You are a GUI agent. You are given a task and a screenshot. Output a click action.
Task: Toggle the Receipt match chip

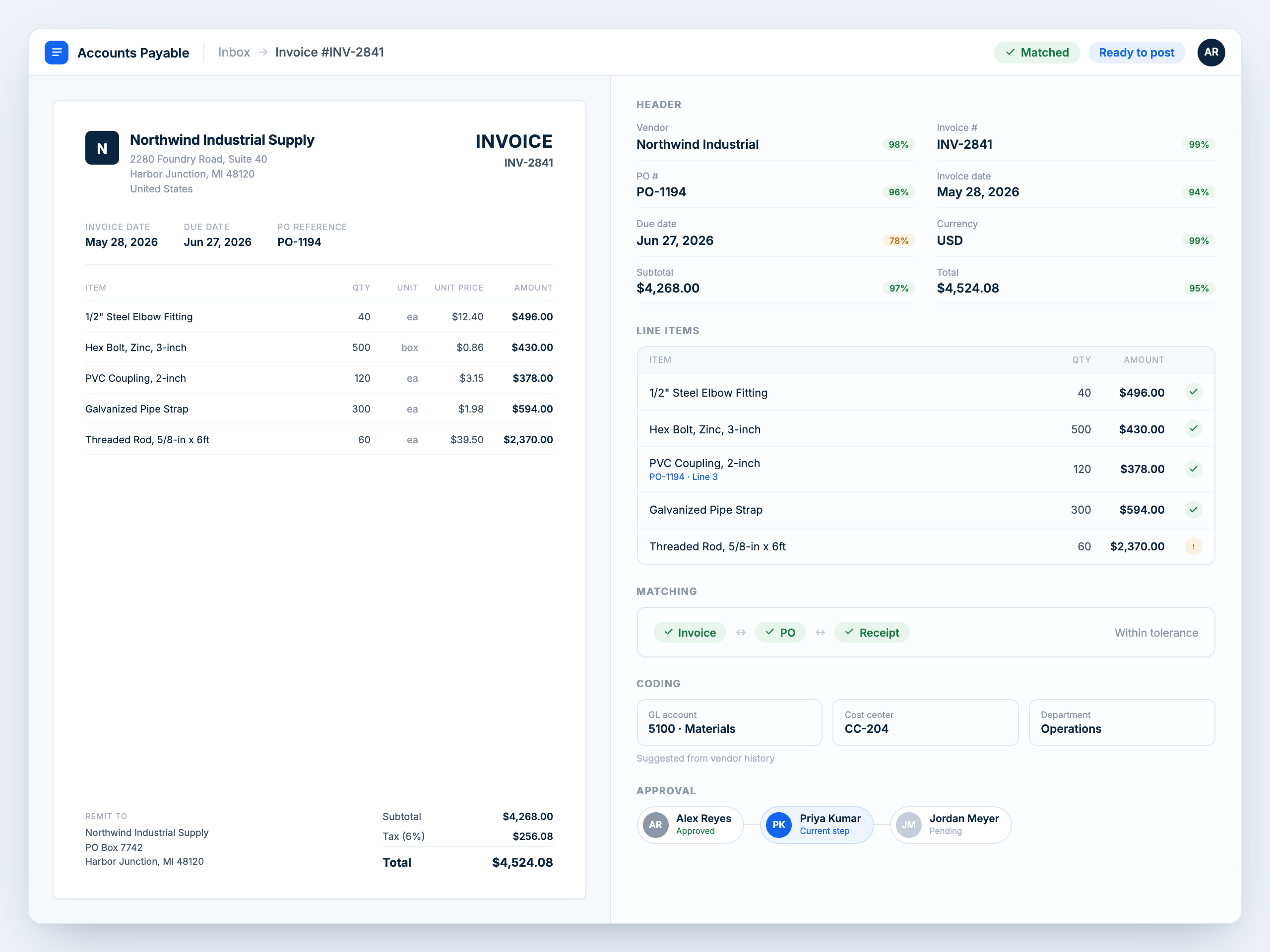point(872,632)
